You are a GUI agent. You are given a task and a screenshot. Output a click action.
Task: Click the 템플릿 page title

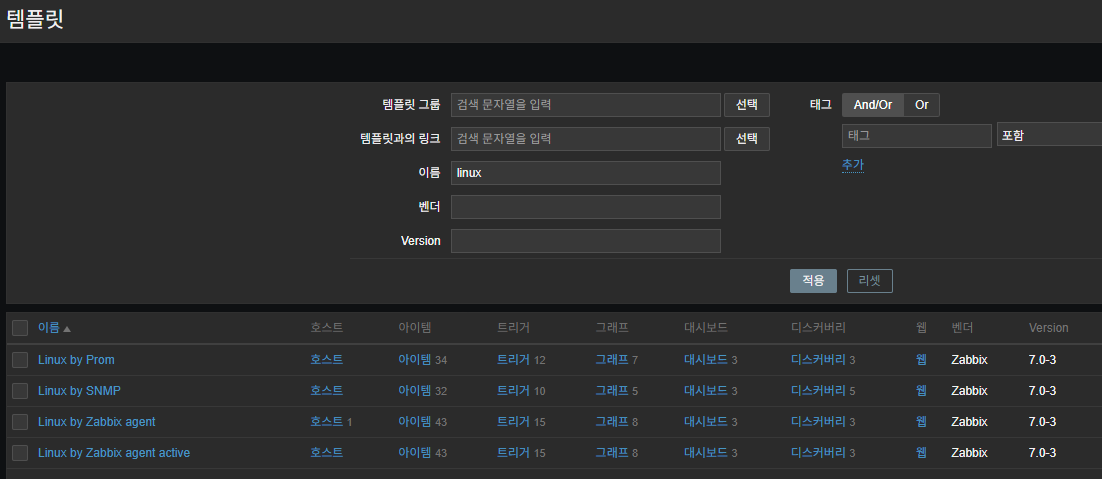click(x=34, y=18)
